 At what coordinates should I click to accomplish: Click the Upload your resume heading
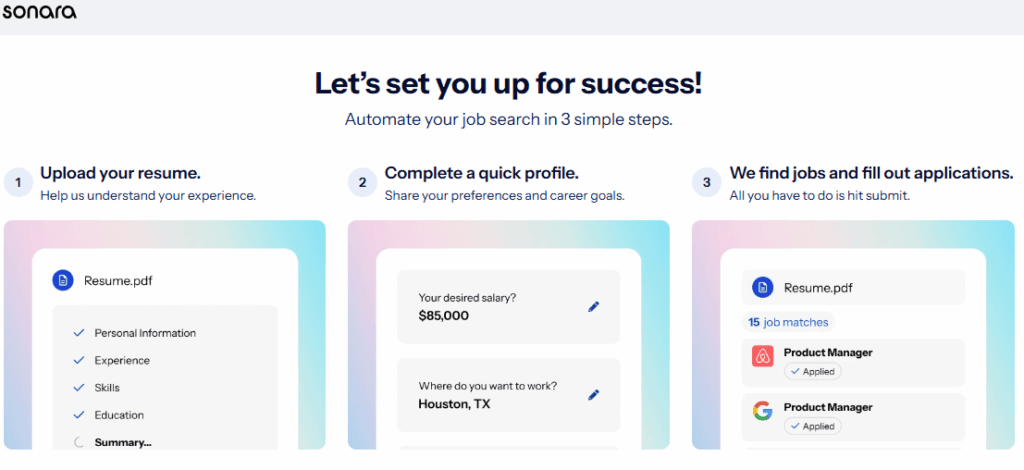[120, 173]
